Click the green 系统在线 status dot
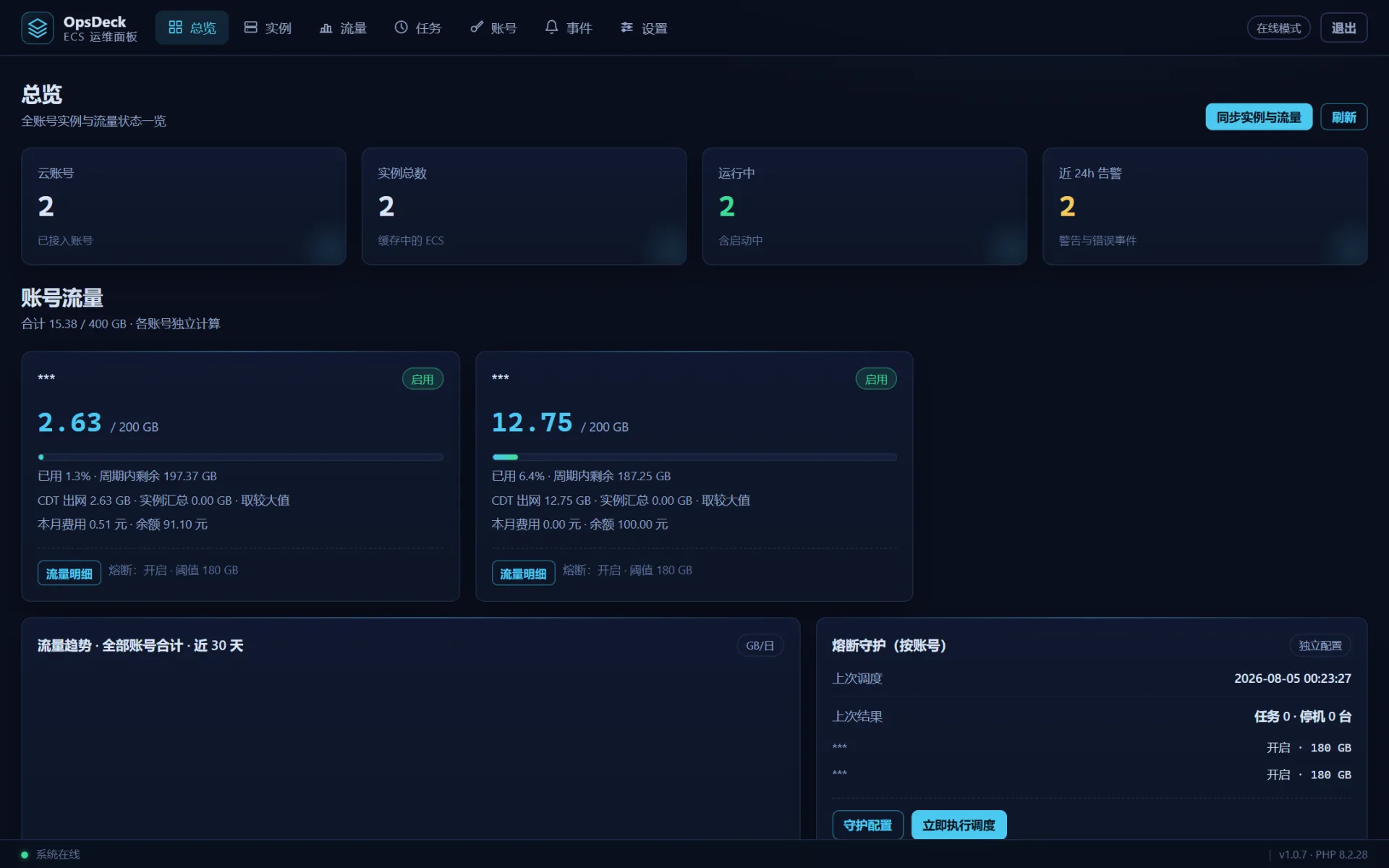1389x868 pixels. pyautogui.click(x=25, y=854)
